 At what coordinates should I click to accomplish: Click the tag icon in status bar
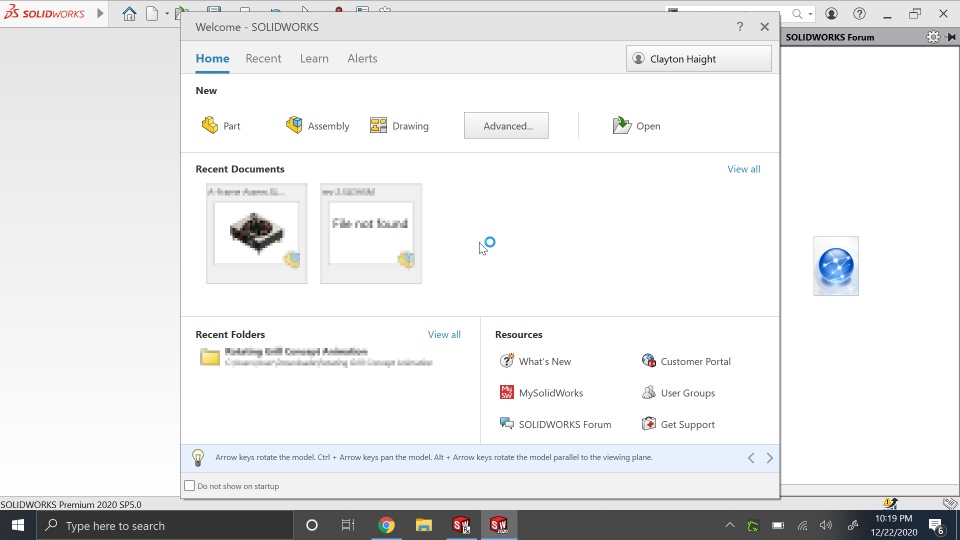point(950,503)
